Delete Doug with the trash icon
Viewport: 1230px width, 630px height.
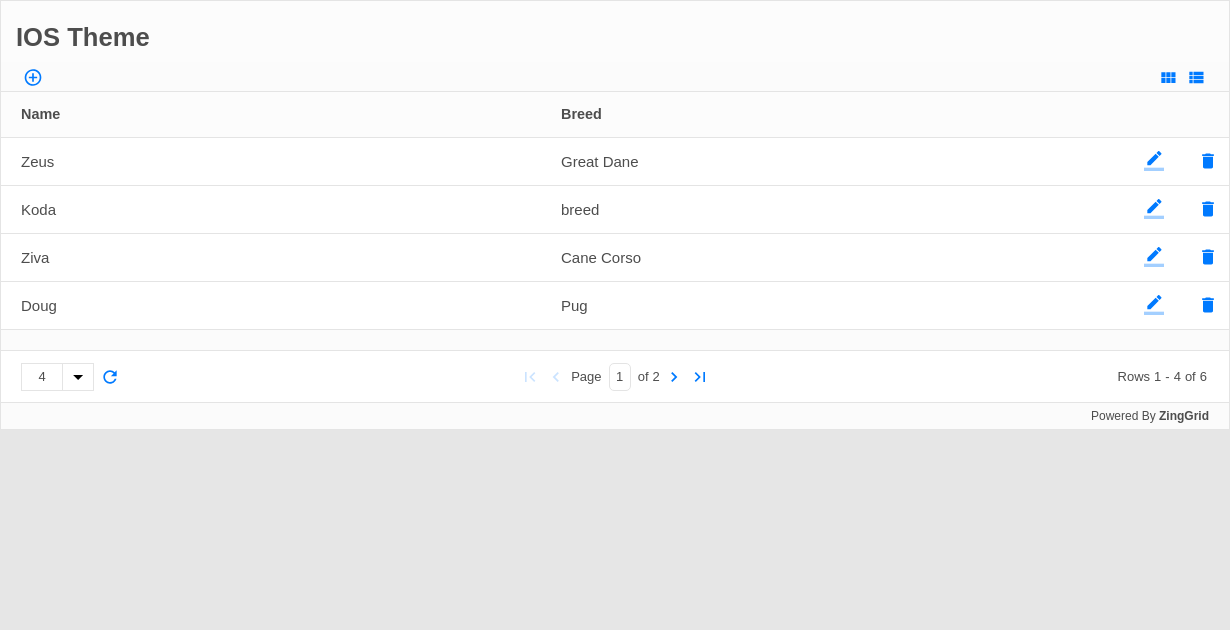[x=1208, y=305]
